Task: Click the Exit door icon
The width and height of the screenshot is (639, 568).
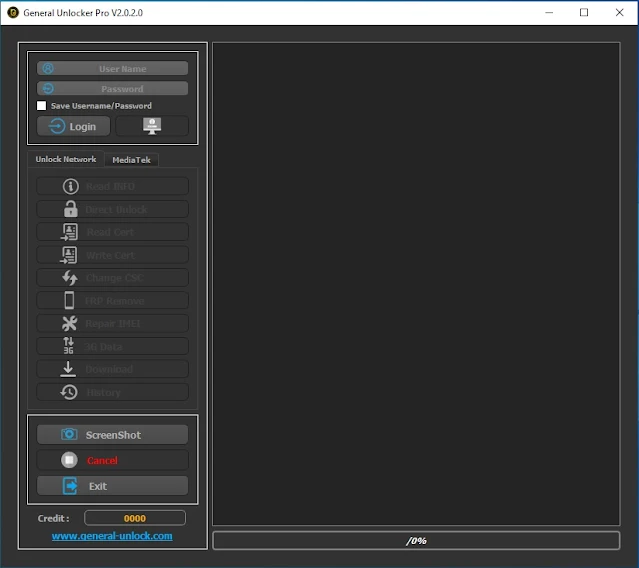Action: [70, 486]
